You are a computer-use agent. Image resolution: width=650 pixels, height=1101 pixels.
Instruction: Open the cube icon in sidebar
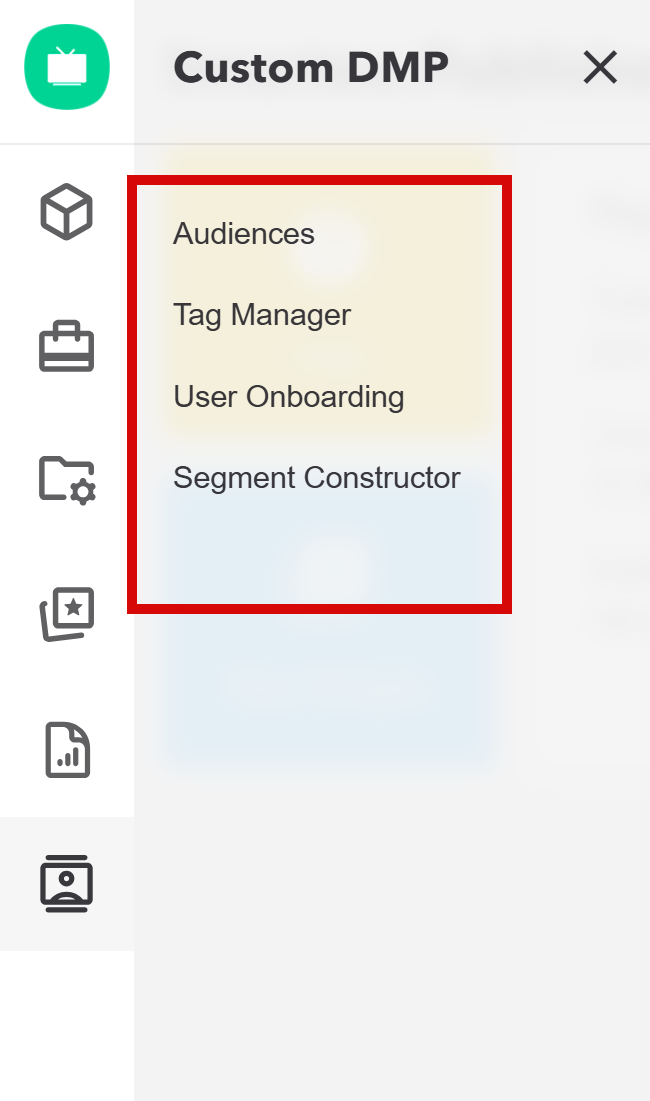tap(67, 212)
